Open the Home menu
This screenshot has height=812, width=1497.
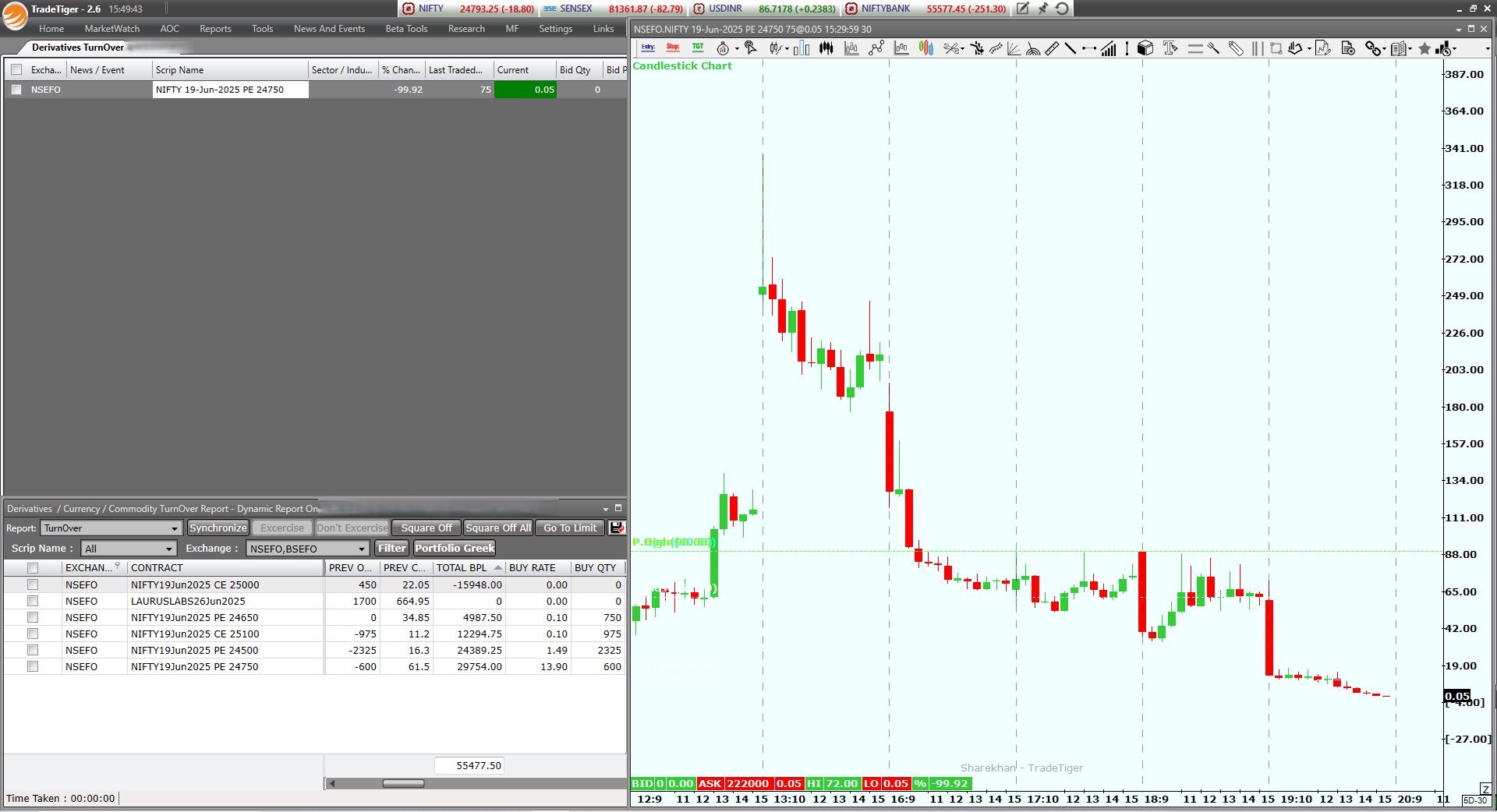(51, 29)
